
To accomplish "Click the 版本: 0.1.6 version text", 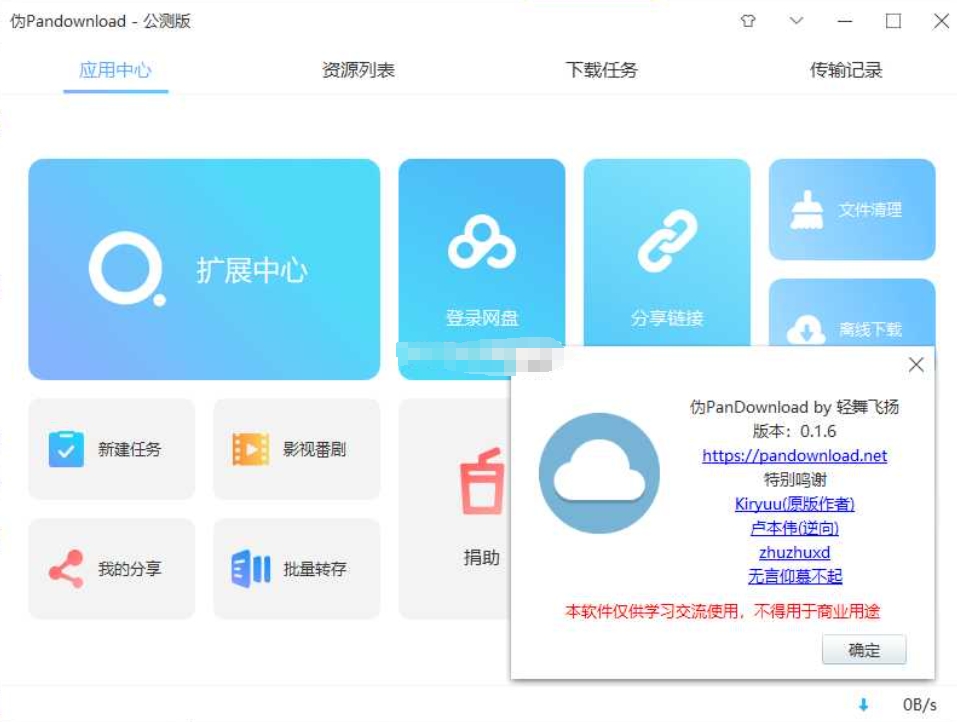I will (x=794, y=431).
